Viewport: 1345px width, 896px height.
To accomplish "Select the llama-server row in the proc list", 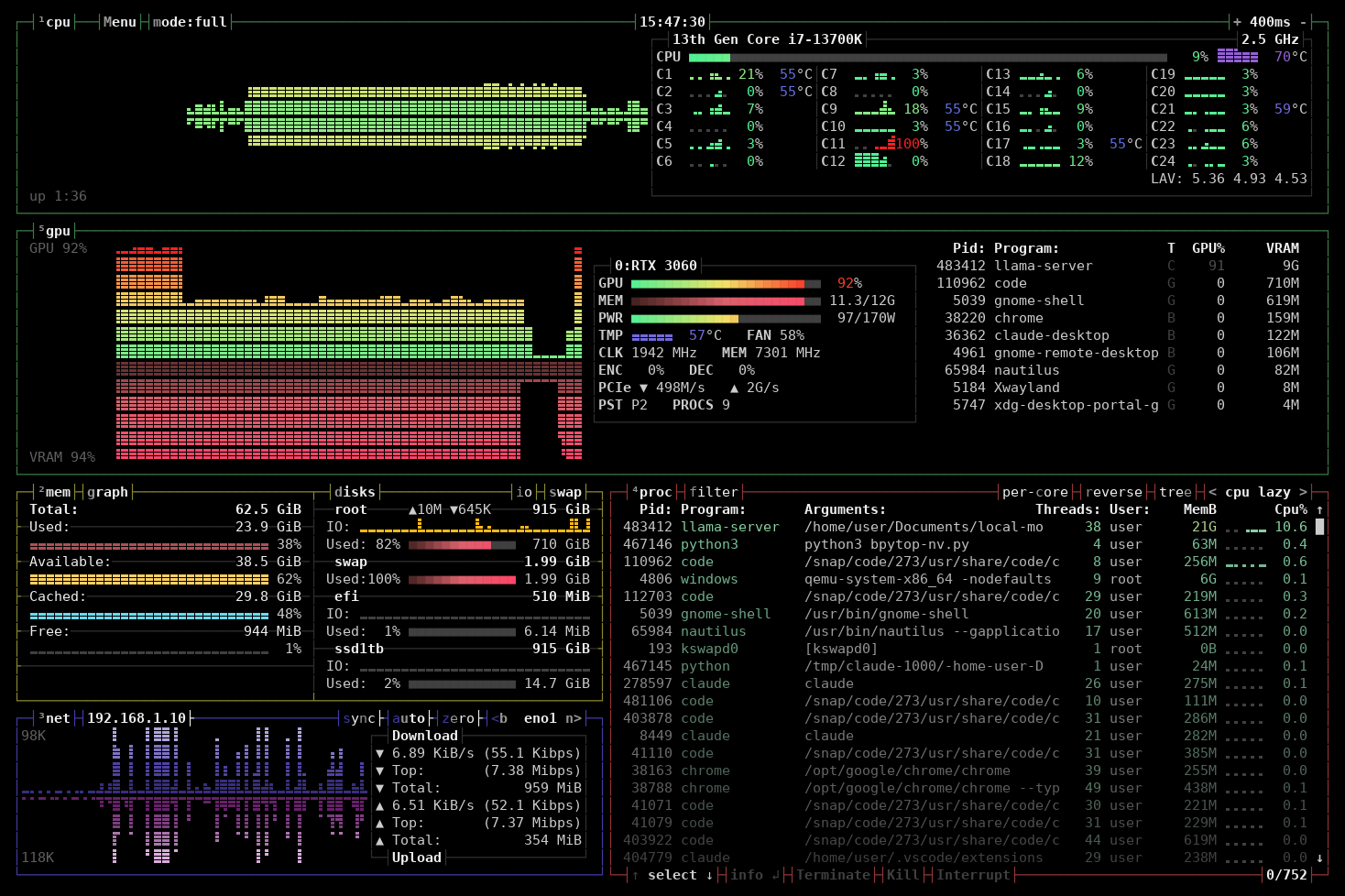I will [965, 527].
